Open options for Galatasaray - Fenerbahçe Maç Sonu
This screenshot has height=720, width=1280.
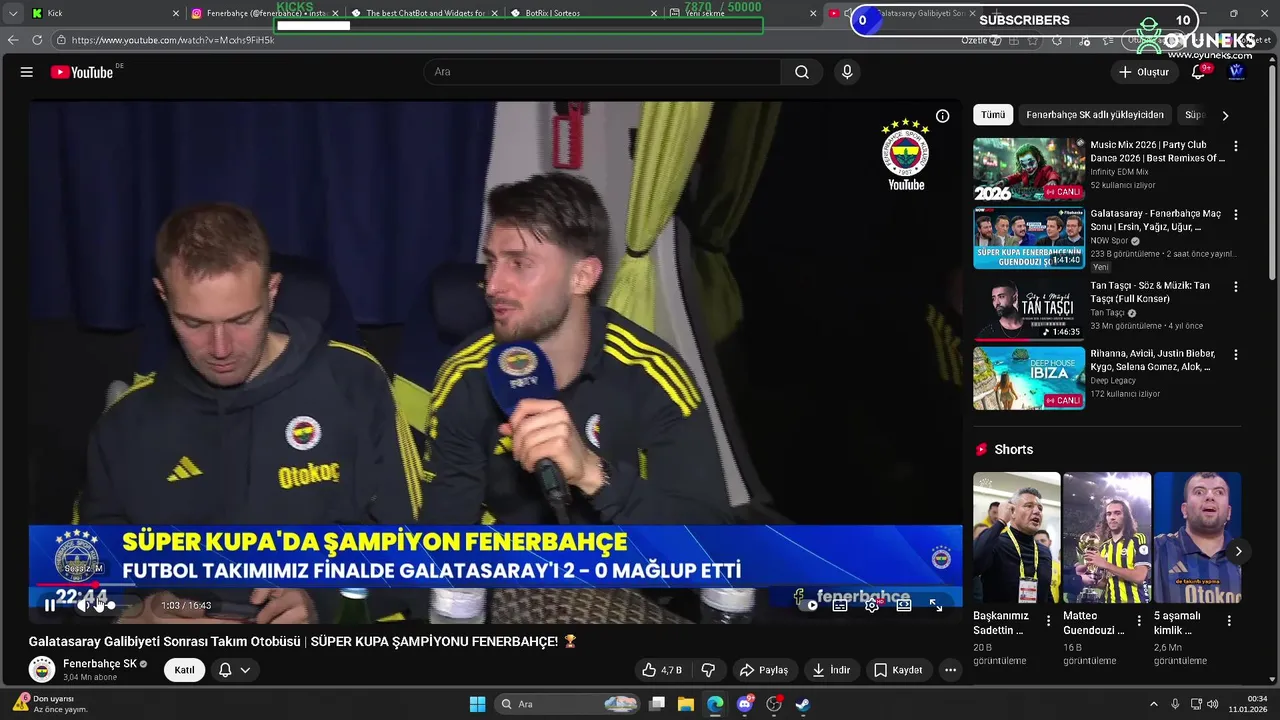(x=1235, y=215)
